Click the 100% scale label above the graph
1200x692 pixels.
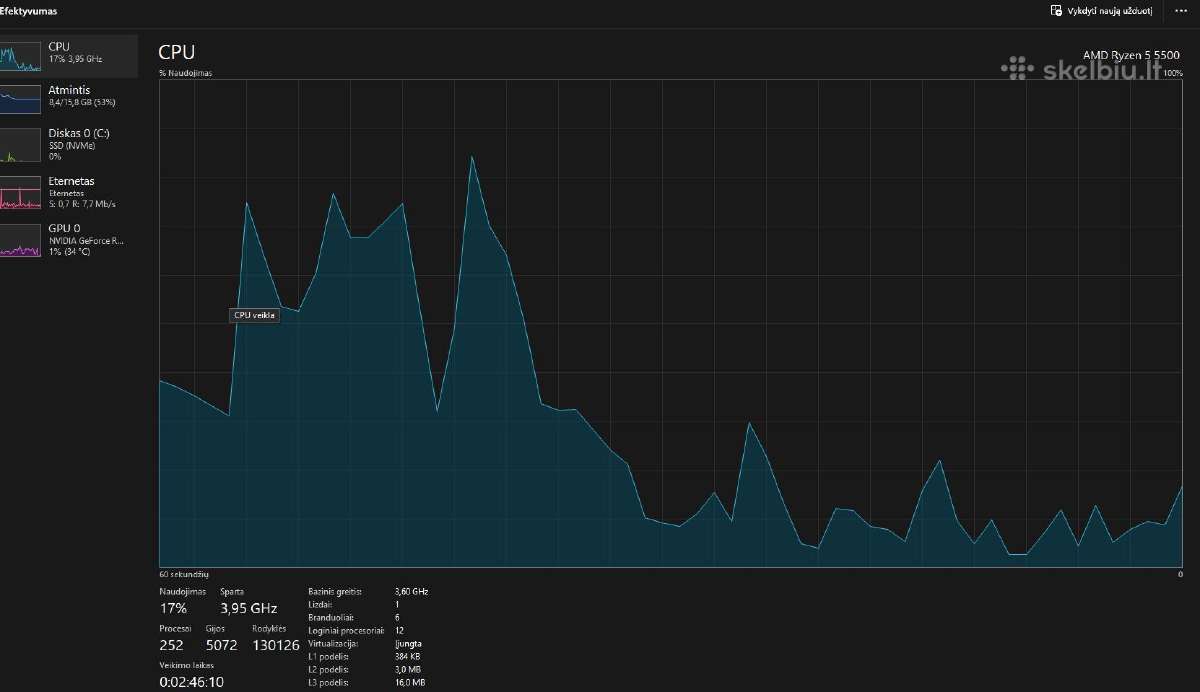(1173, 73)
